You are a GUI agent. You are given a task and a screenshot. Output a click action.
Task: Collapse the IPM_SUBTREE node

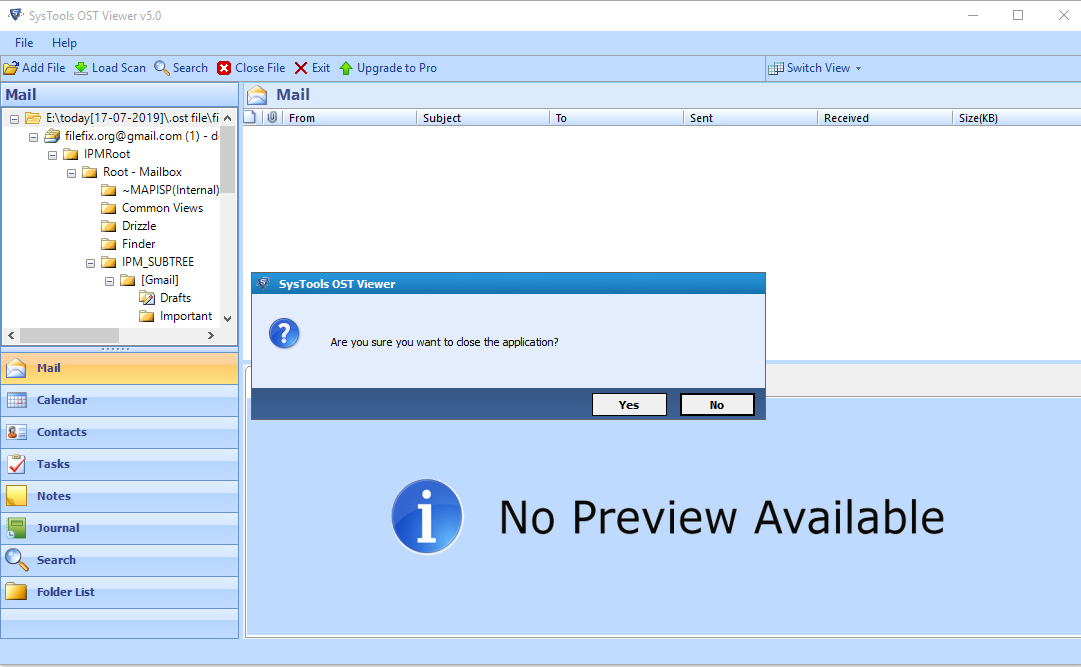[90, 263]
